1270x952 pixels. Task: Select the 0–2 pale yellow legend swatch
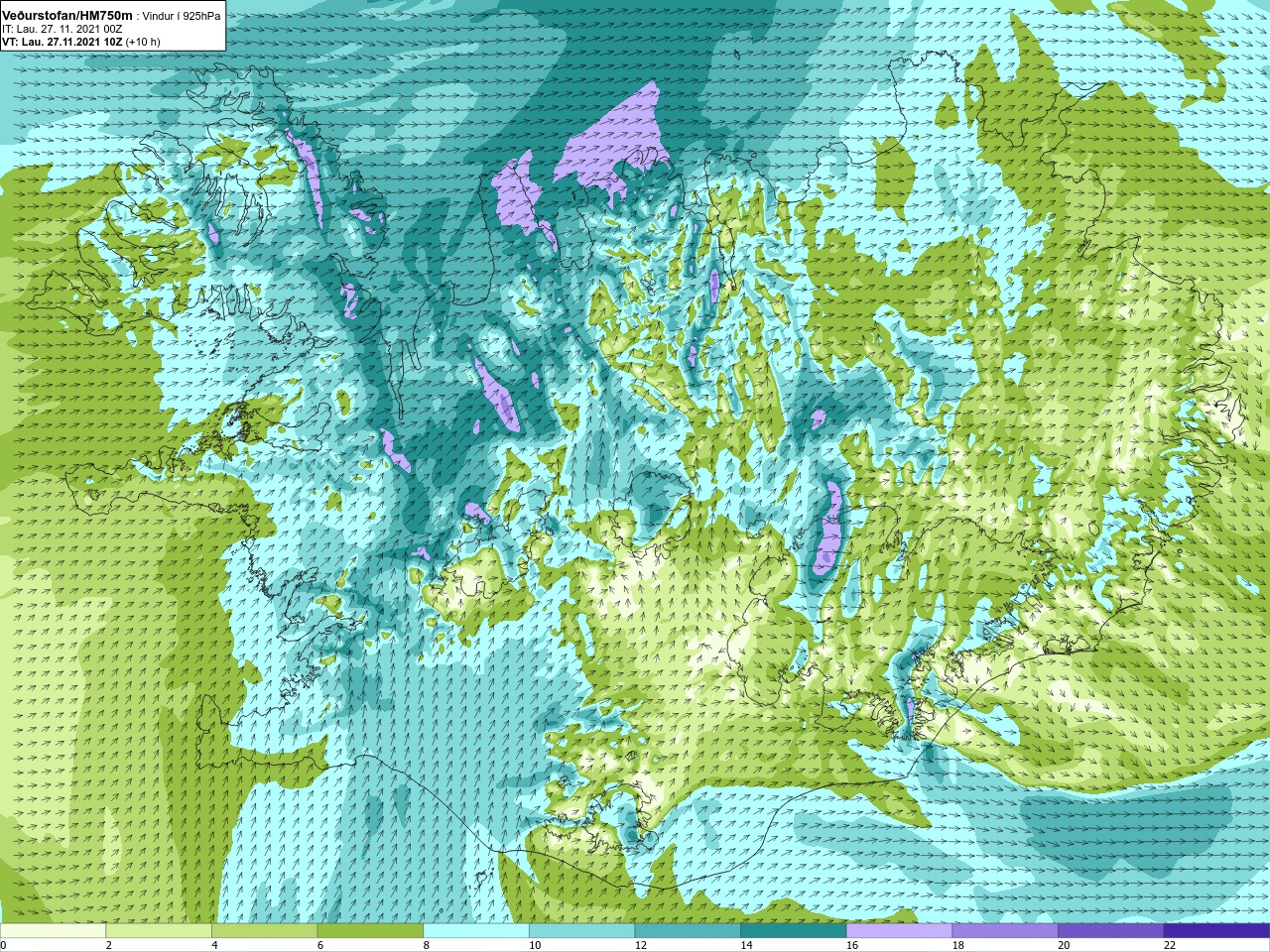pyautogui.click(x=53, y=930)
